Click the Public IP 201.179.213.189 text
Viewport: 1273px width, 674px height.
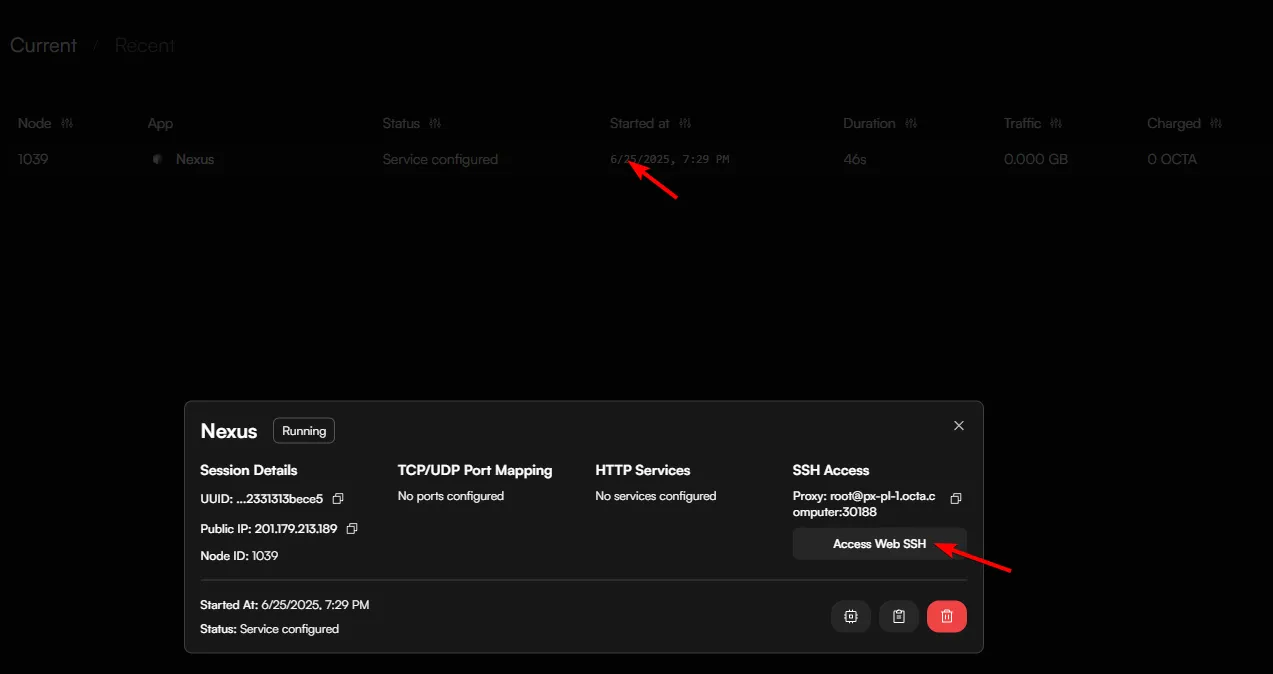269,528
